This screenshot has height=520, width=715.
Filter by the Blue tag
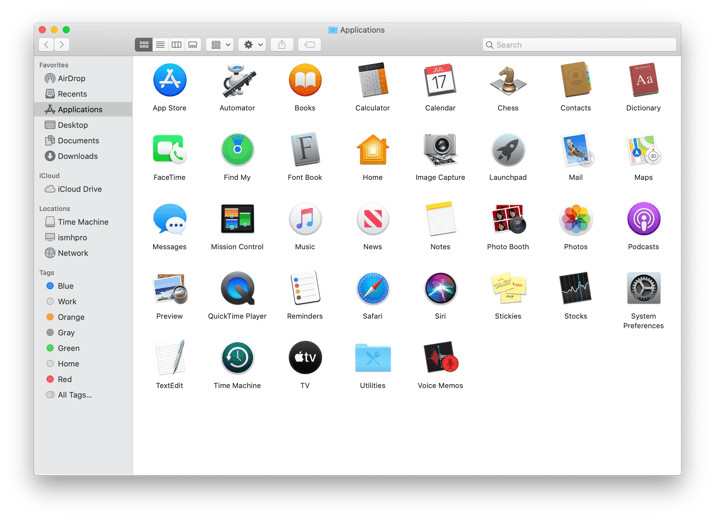[x=83, y=286]
